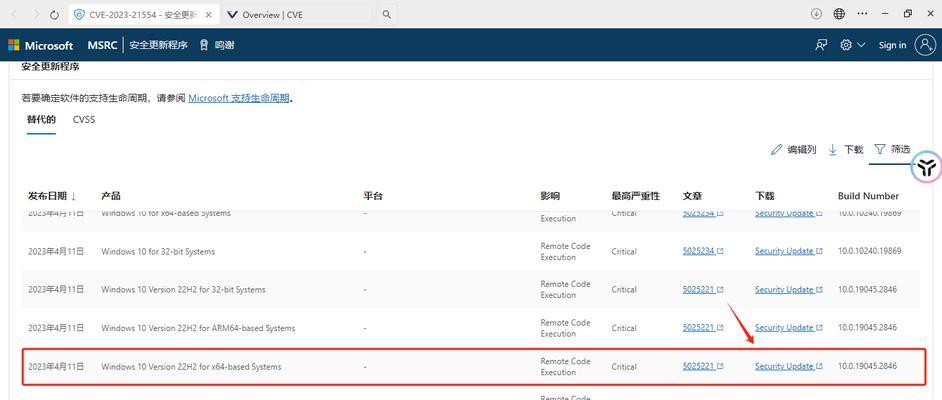Expand the settings dropdown chevron
The image size is (942, 400).
(x=861, y=45)
